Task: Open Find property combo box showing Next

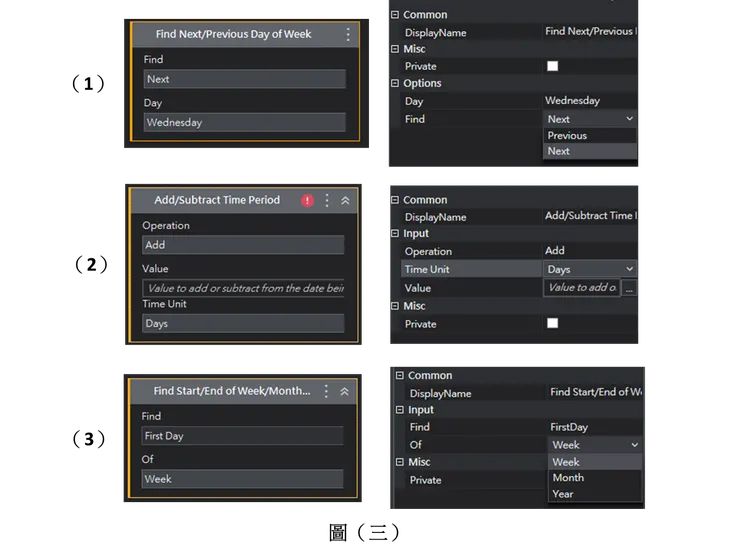Action: [x=590, y=119]
